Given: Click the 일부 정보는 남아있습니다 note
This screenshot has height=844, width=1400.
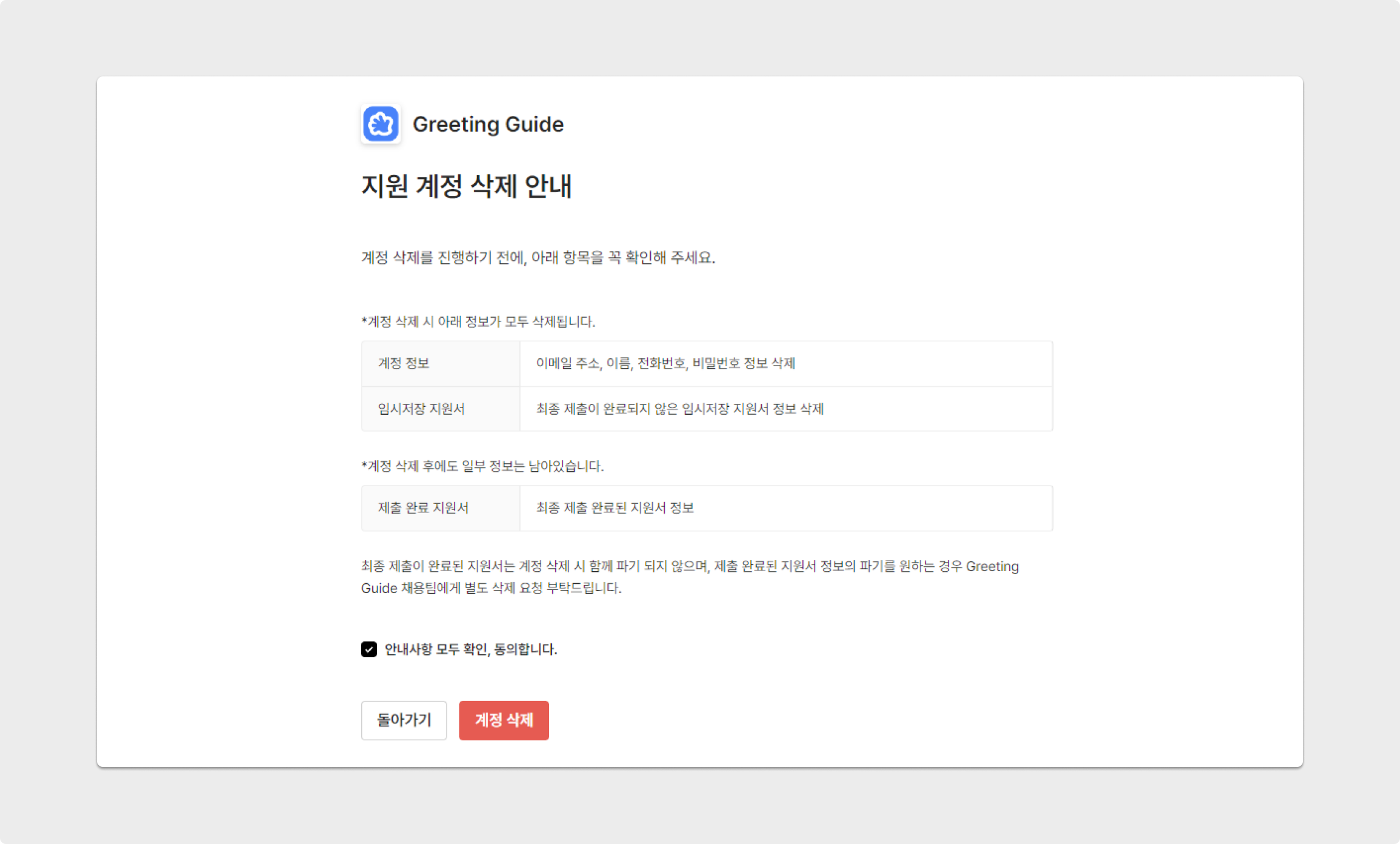Looking at the screenshot, I should tap(482, 466).
